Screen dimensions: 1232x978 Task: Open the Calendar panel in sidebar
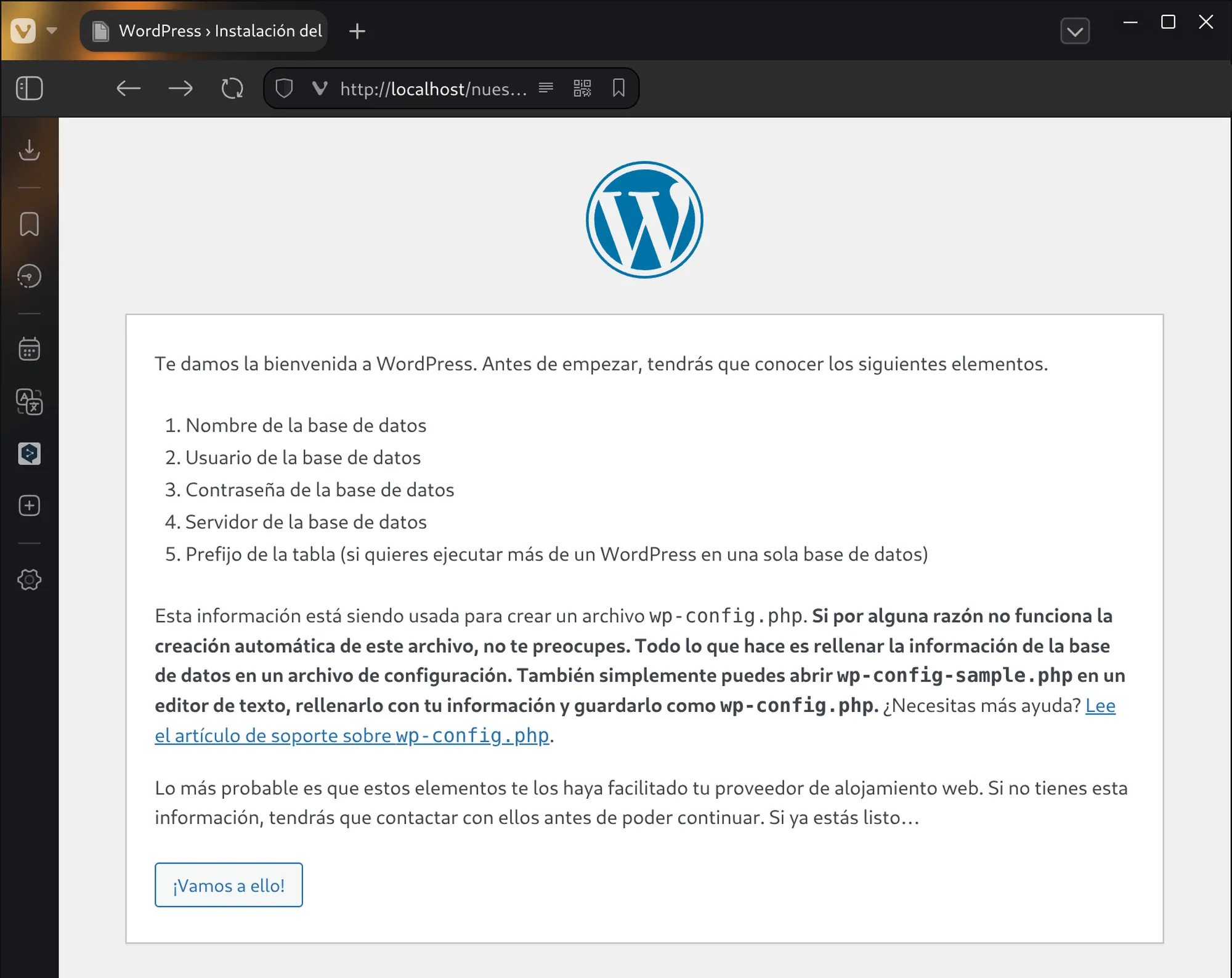[29, 349]
